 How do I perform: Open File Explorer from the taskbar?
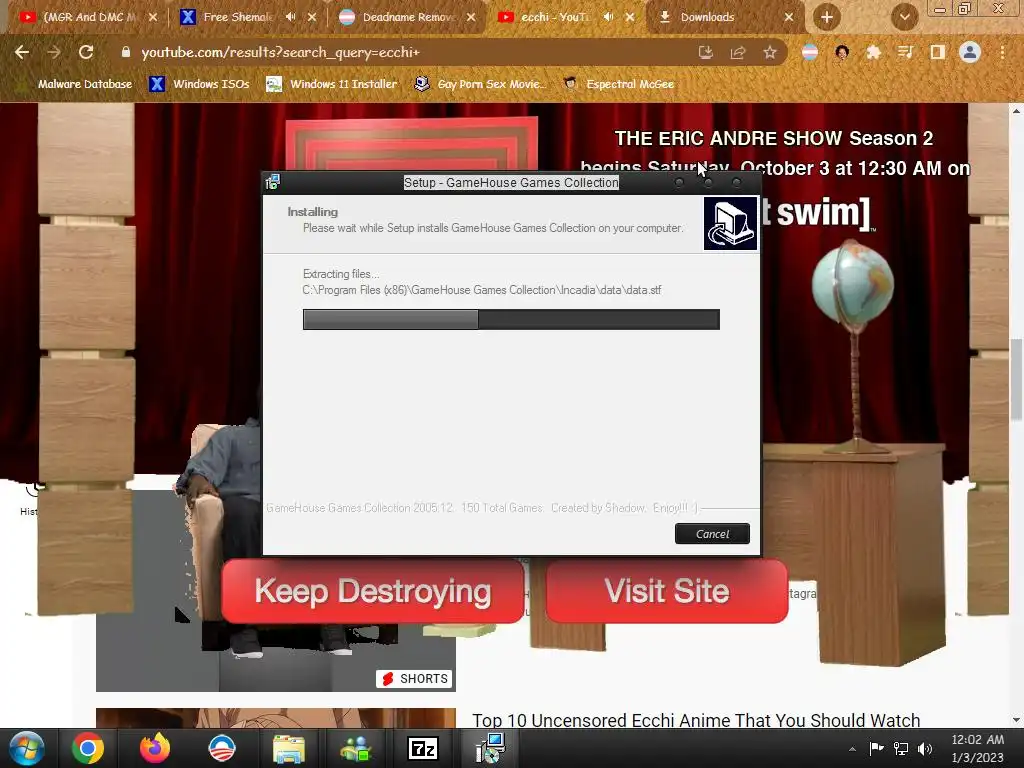[289, 748]
